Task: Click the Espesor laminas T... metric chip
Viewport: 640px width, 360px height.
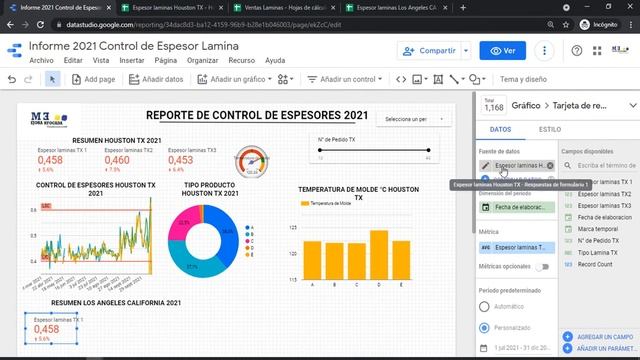Action: (x=517, y=247)
